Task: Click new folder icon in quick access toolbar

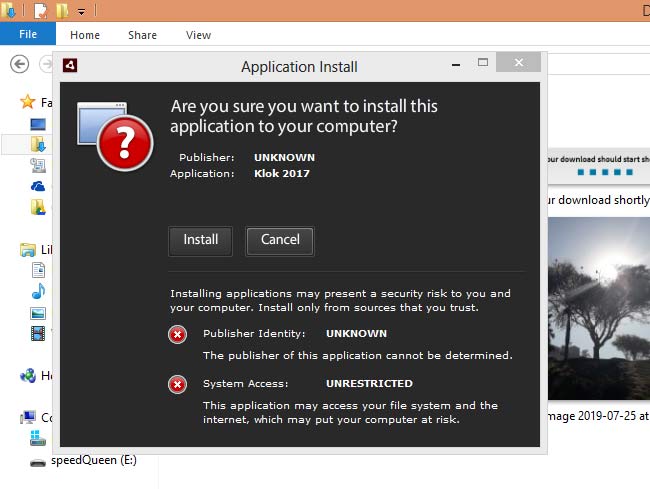Action: [x=62, y=10]
